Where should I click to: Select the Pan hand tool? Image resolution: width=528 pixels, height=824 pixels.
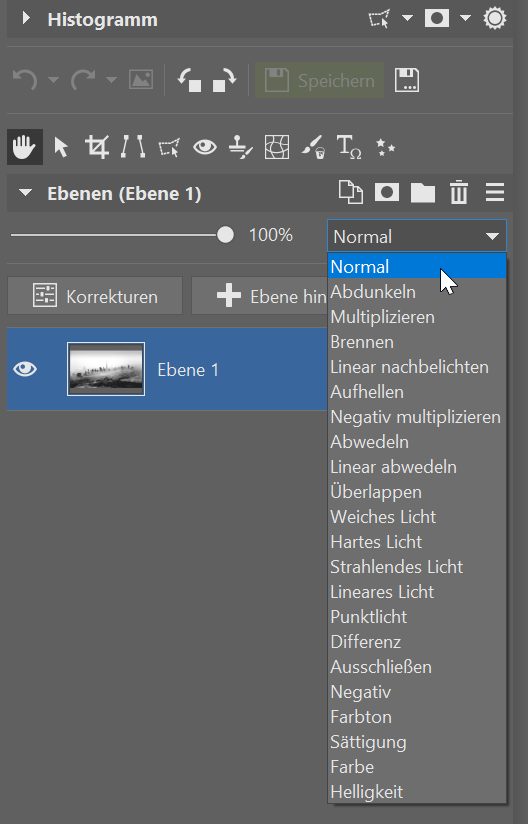(25, 147)
